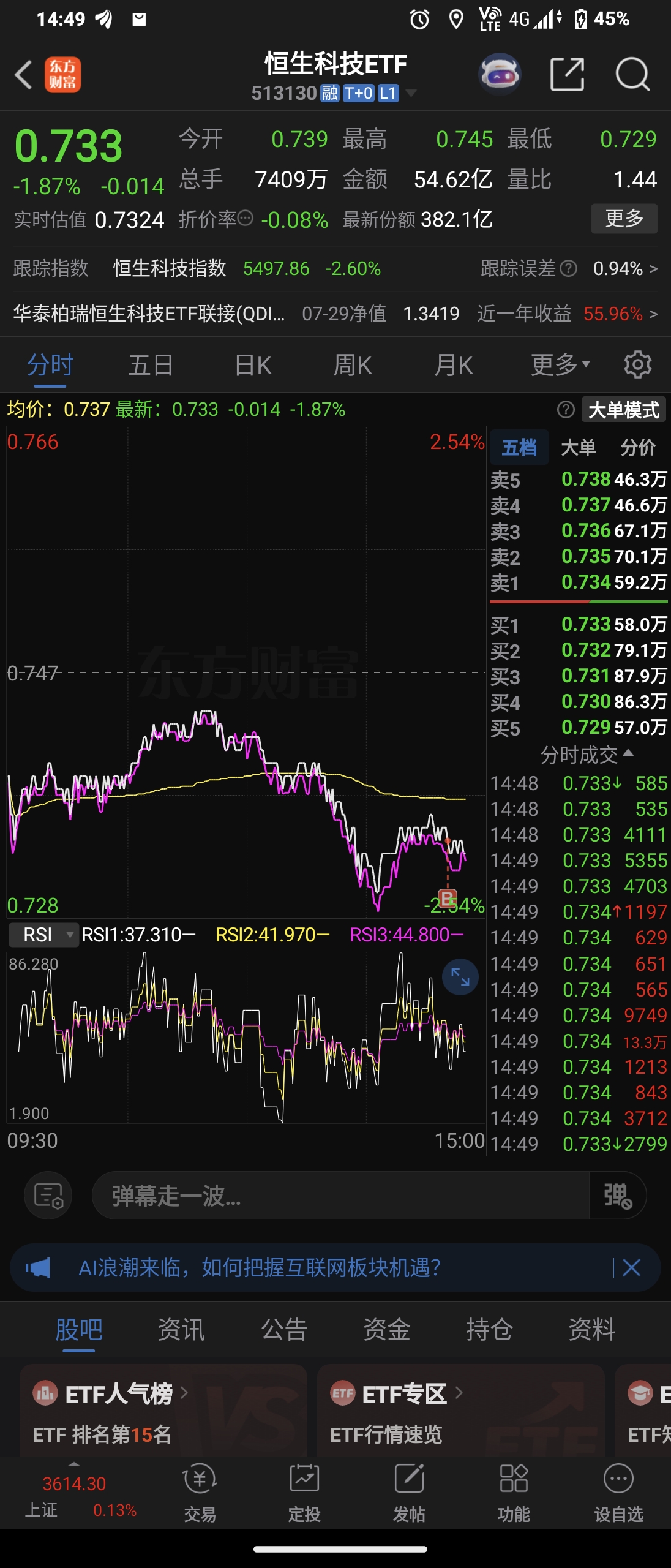Viewport: 671px width, 1568px height.
Task: Select the 分价 tab
Action: [x=638, y=447]
